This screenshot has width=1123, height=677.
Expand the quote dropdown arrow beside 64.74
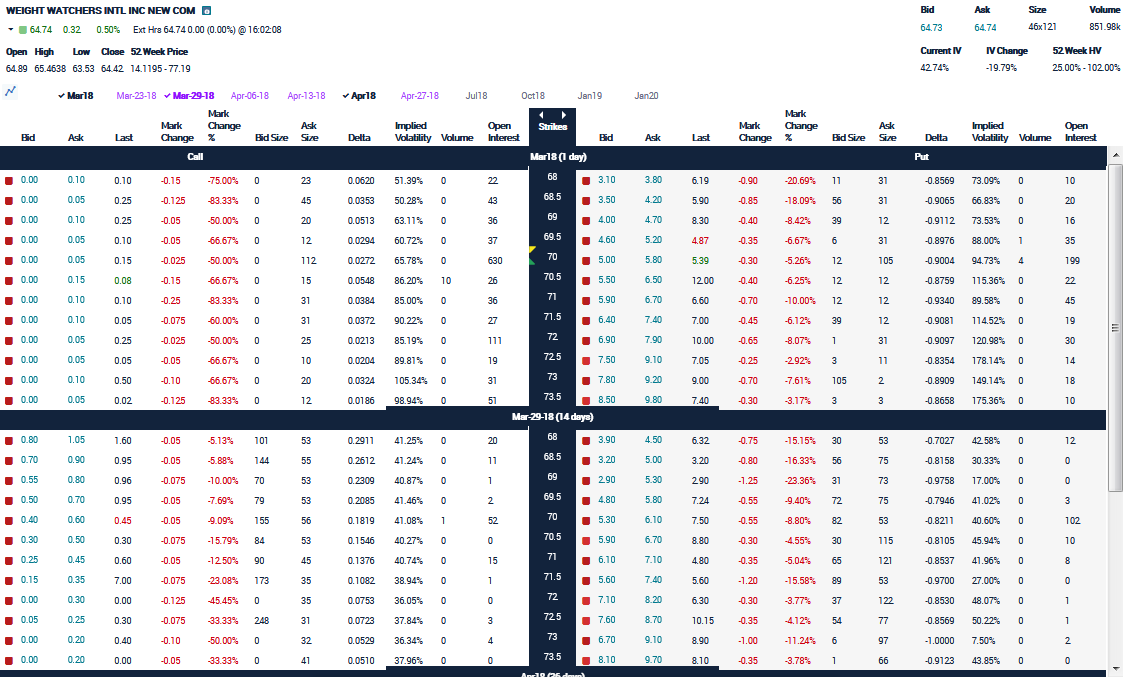click(x=11, y=30)
